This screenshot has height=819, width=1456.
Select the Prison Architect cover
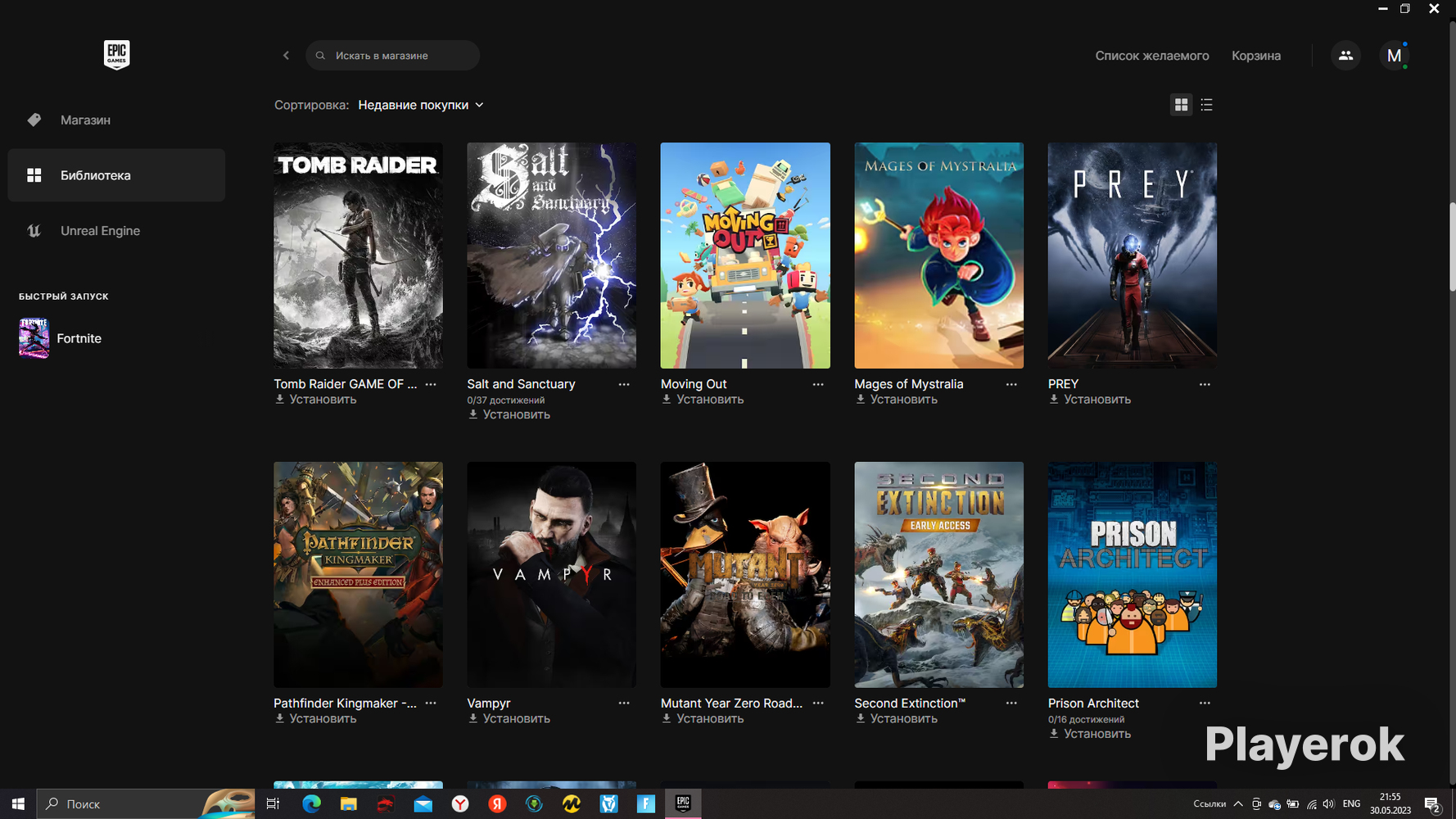coord(1133,575)
